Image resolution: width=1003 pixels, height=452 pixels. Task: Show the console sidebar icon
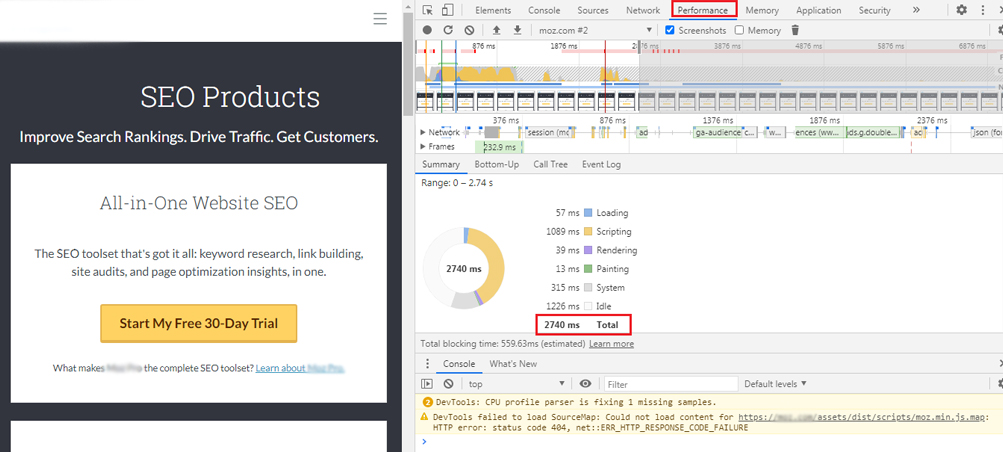tap(427, 384)
